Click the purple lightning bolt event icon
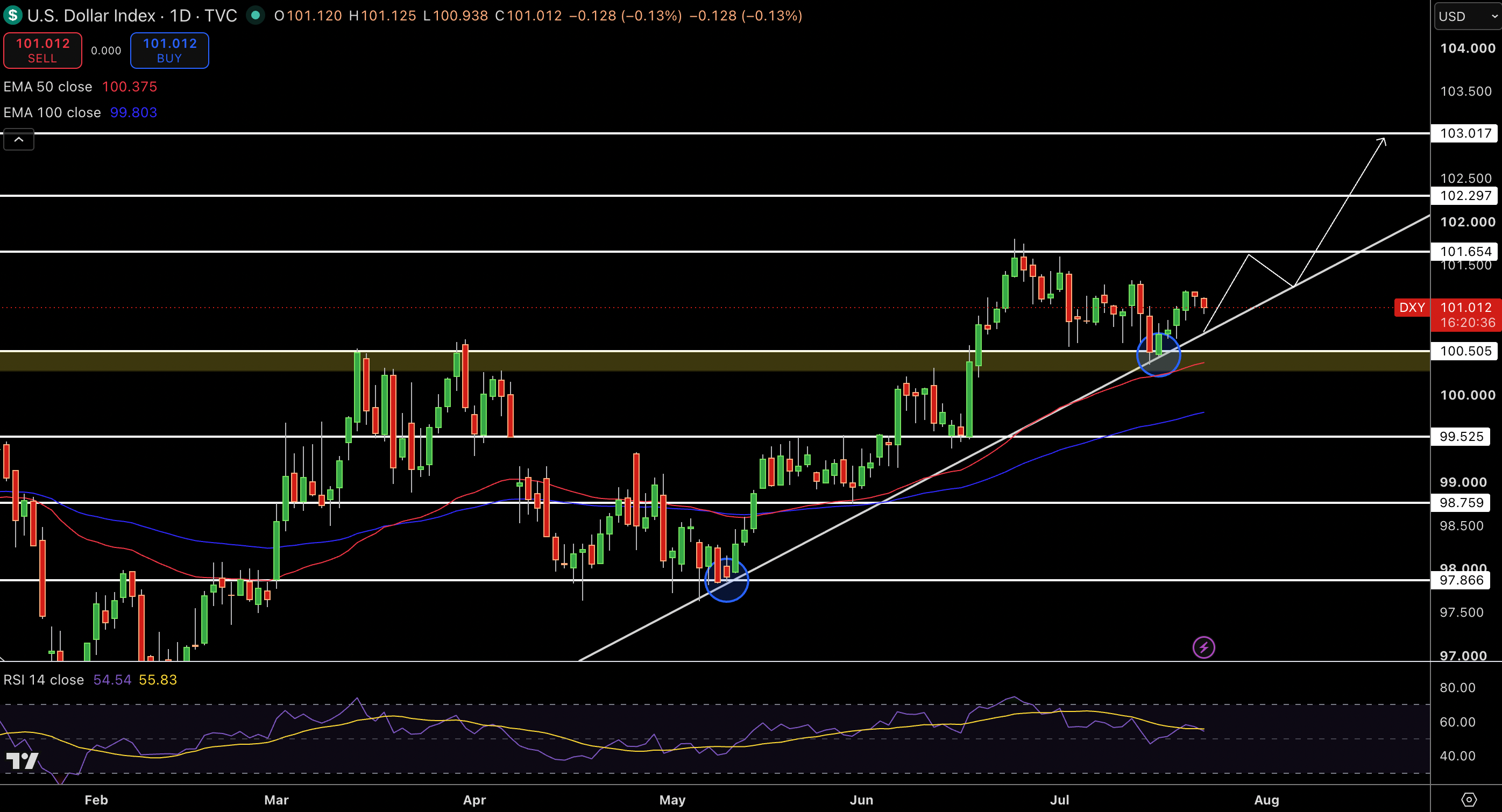Image resolution: width=1502 pixels, height=812 pixels. [1203, 647]
